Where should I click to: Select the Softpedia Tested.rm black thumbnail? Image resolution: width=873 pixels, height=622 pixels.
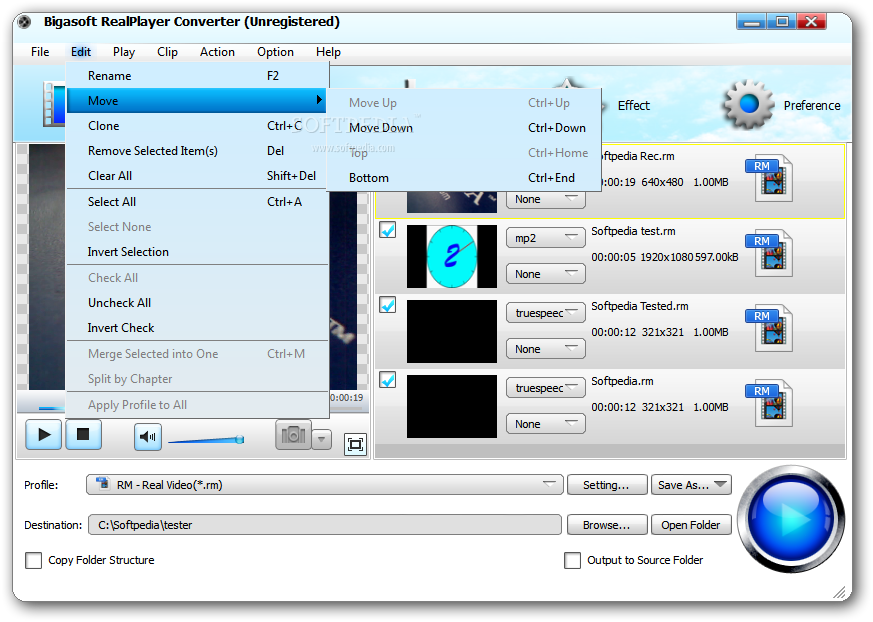pyautogui.click(x=452, y=331)
